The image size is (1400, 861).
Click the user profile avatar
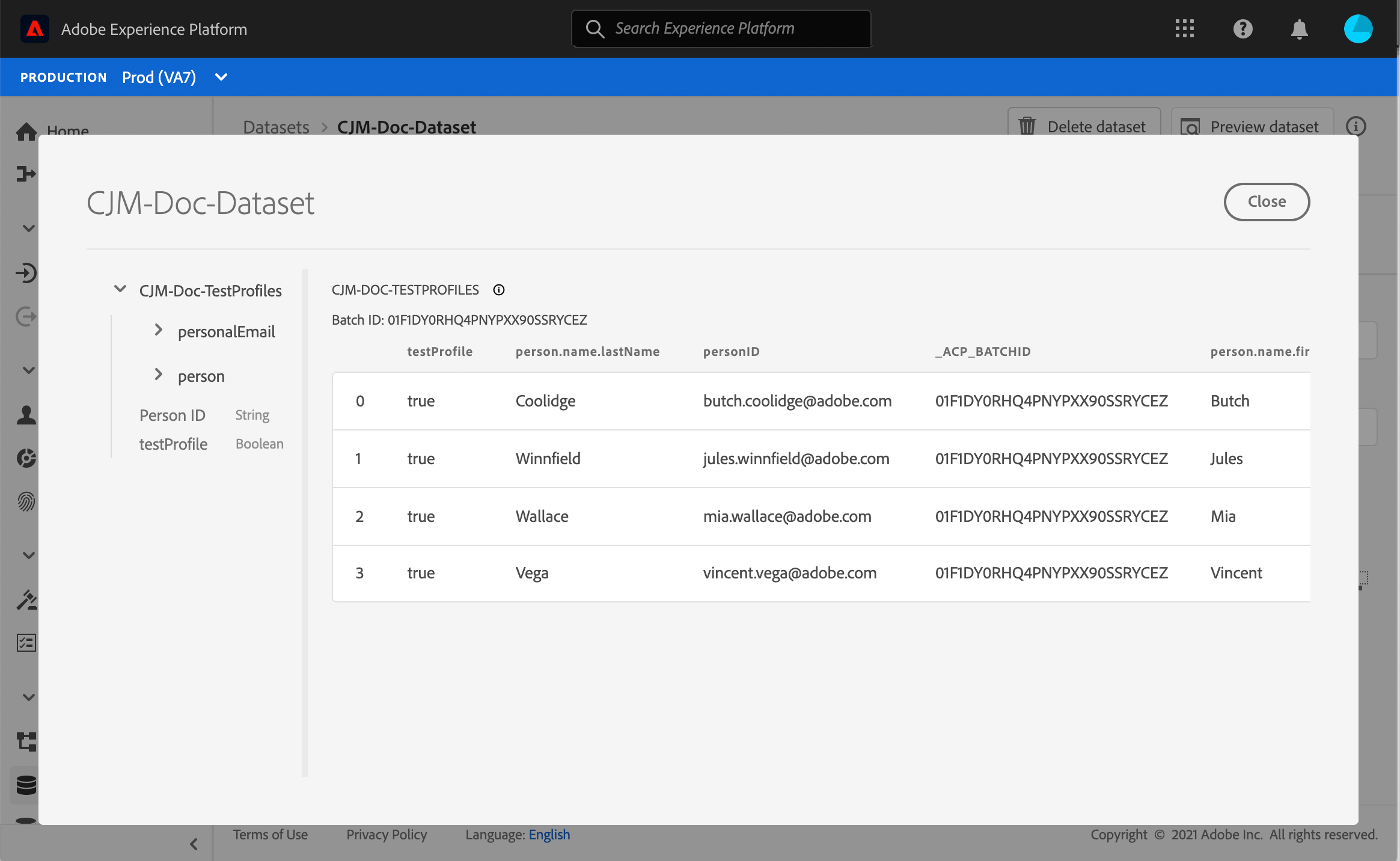pyautogui.click(x=1358, y=29)
